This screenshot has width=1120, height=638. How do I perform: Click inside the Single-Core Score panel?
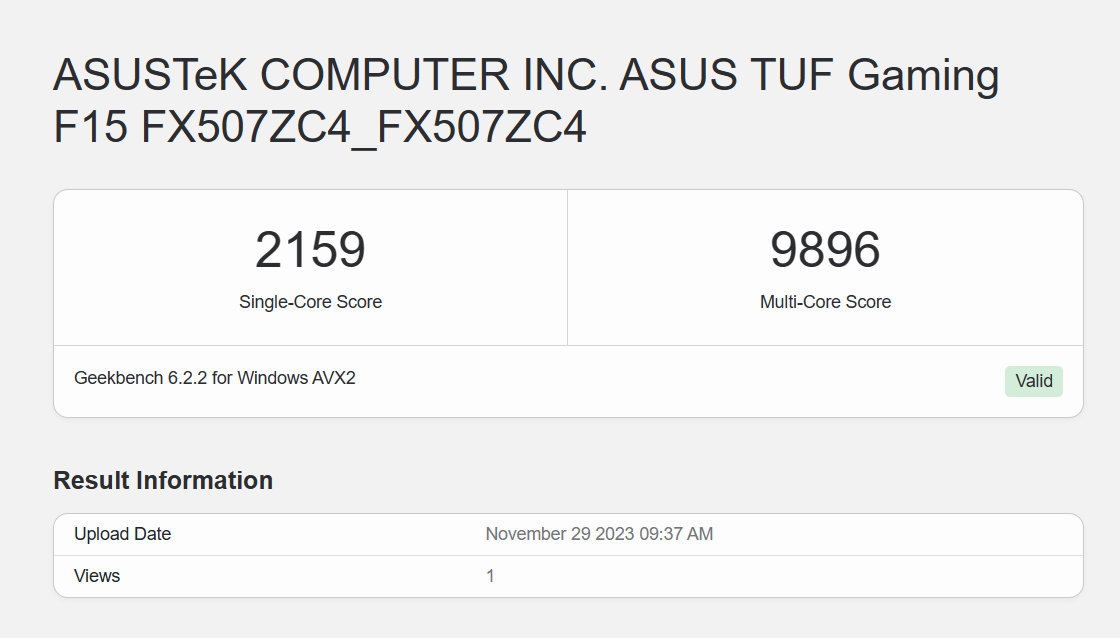311,265
